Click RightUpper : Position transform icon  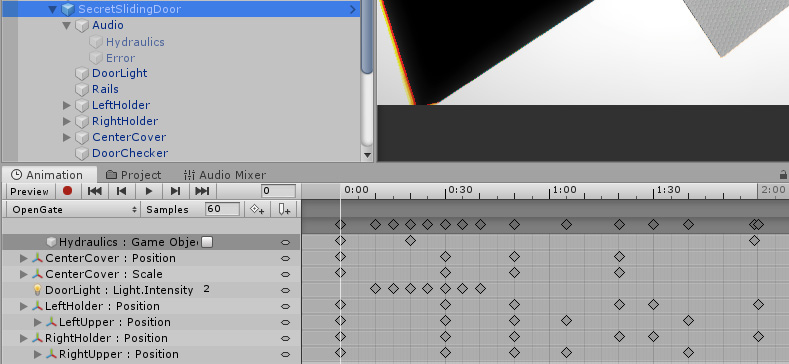(x=51, y=354)
